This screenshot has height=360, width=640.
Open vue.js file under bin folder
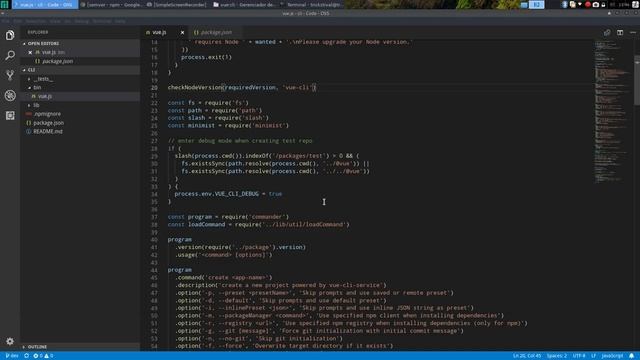(x=81, y=96)
